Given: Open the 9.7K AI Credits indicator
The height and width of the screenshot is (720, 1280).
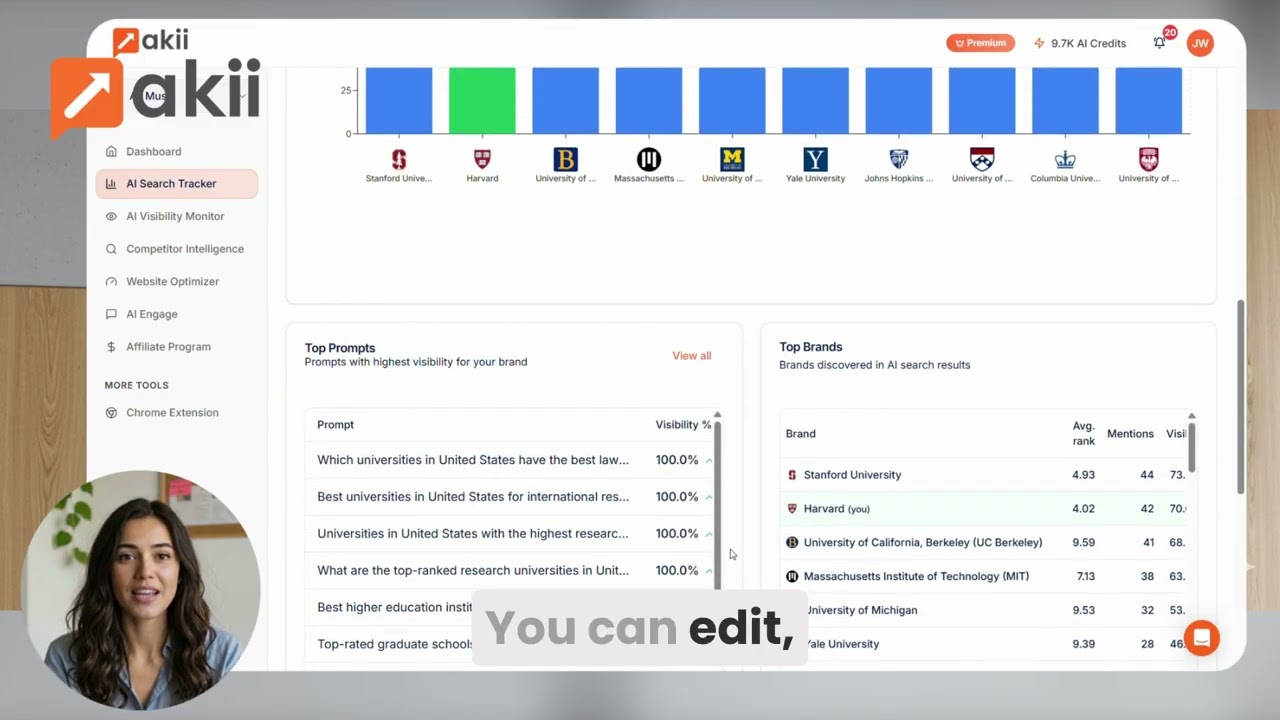Looking at the screenshot, I should [x=1080, y=43].
